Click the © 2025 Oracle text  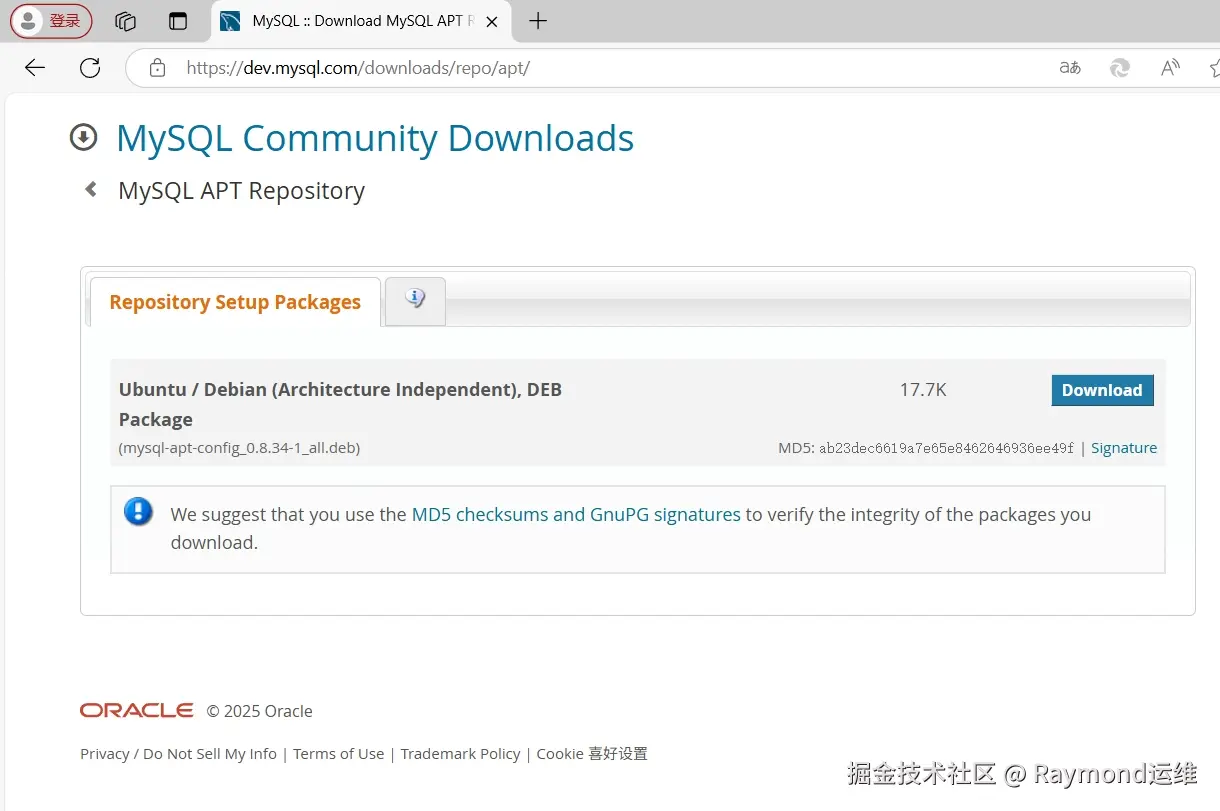(260, 711)
